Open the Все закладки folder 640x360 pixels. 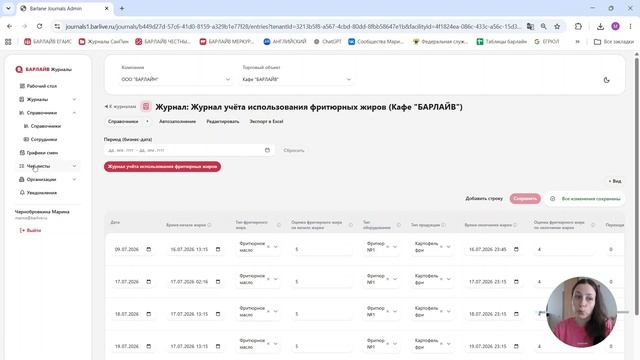click(613, 42)
